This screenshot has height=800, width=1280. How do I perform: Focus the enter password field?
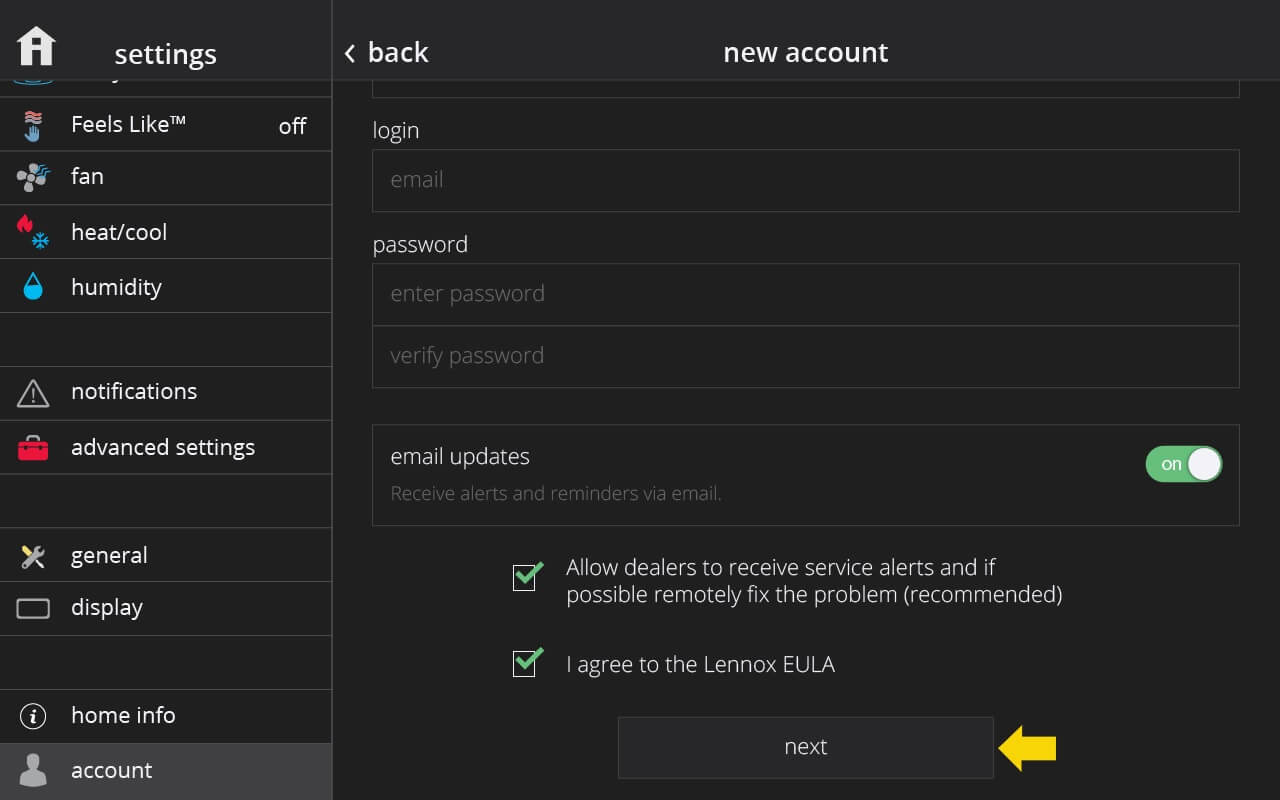click(x=806, y=294)
